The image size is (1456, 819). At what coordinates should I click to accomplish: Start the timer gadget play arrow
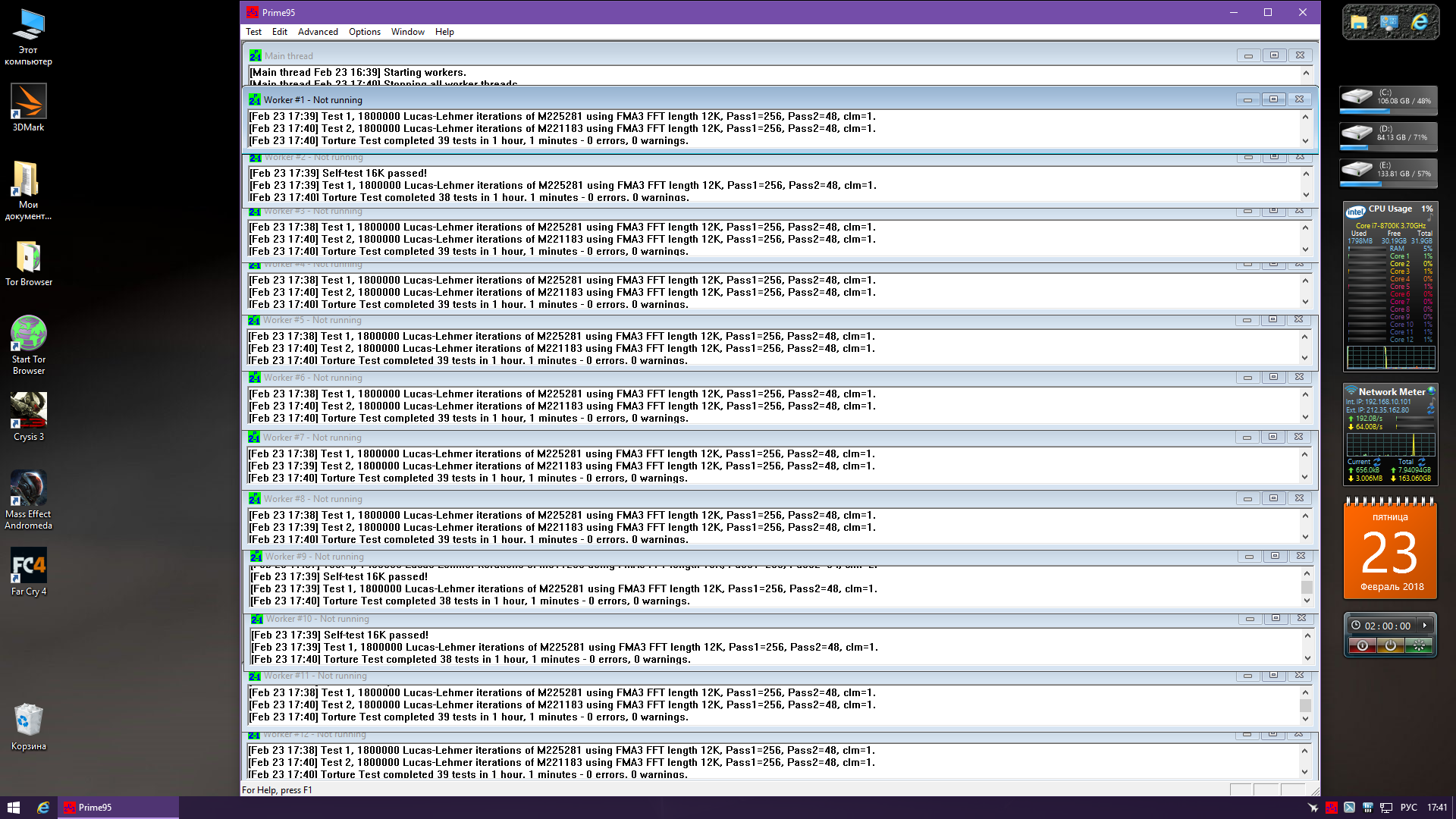coord(1425,626)
